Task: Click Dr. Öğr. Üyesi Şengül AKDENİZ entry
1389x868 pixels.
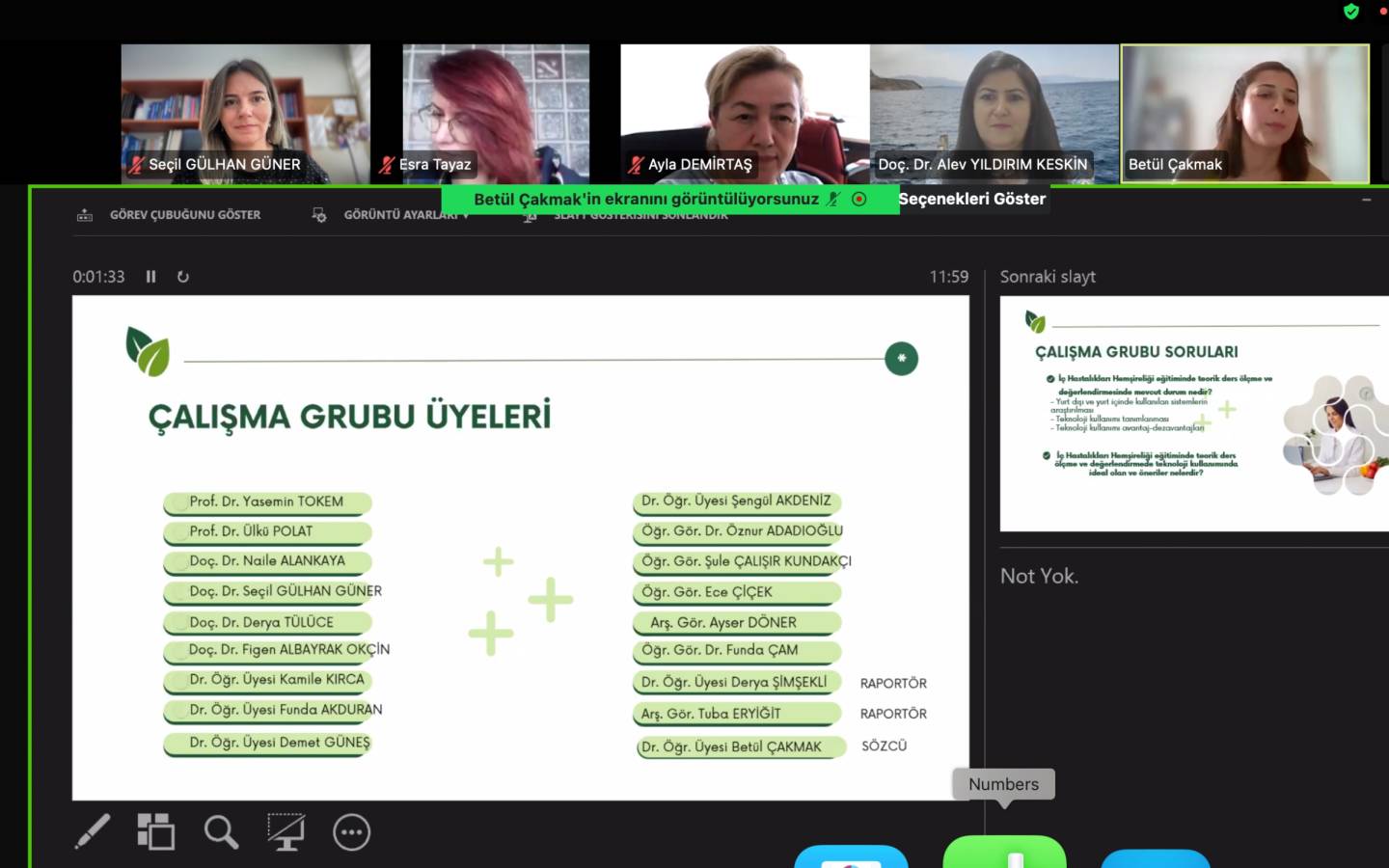Action: (737, 502)
